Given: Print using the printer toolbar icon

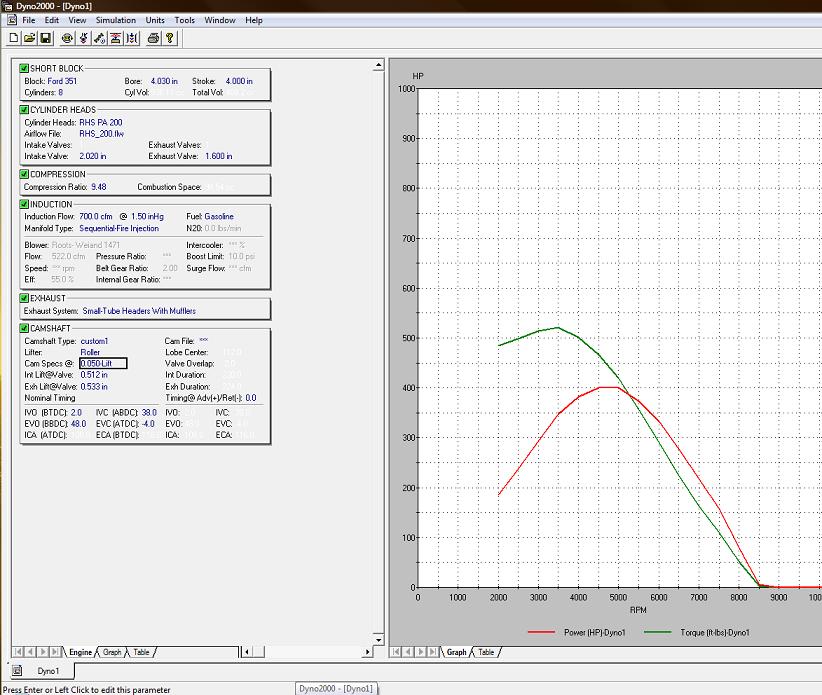Looking at the screenshot, I should (153, 38).
